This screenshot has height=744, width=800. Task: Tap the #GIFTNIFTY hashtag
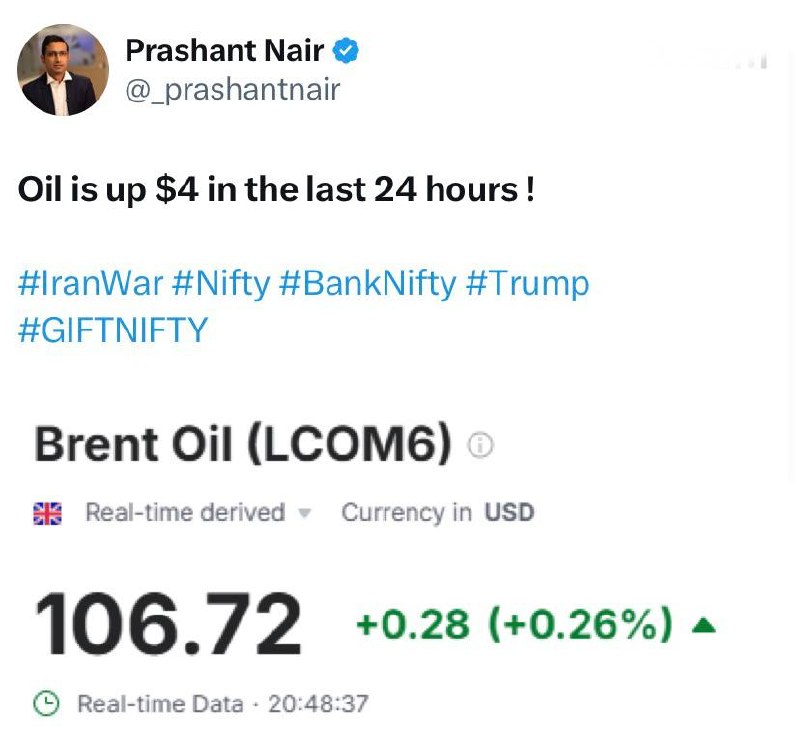(x=113, y=330)
